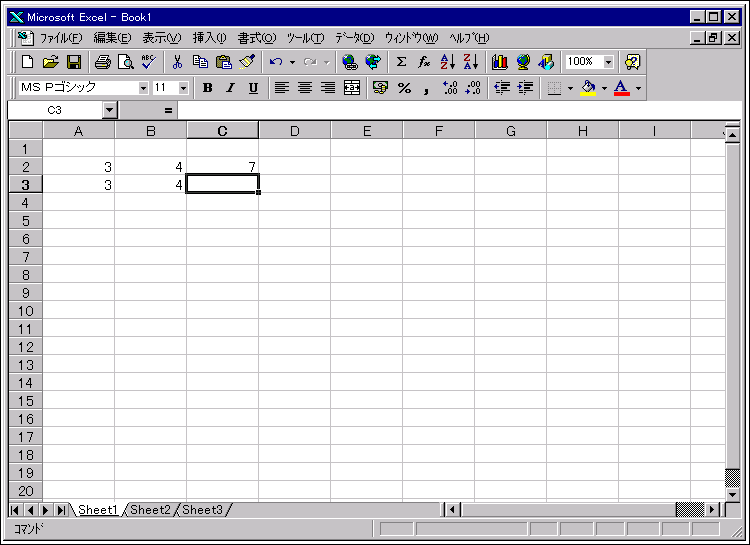Toggle Italic formatting
Screen dimensions: 750x545
230,88
